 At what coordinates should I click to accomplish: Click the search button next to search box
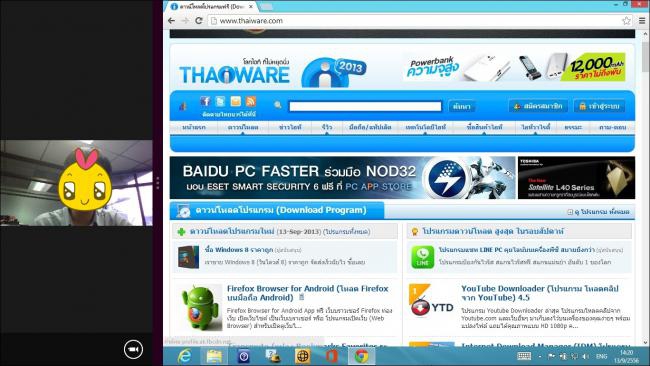tap(462, 106)
